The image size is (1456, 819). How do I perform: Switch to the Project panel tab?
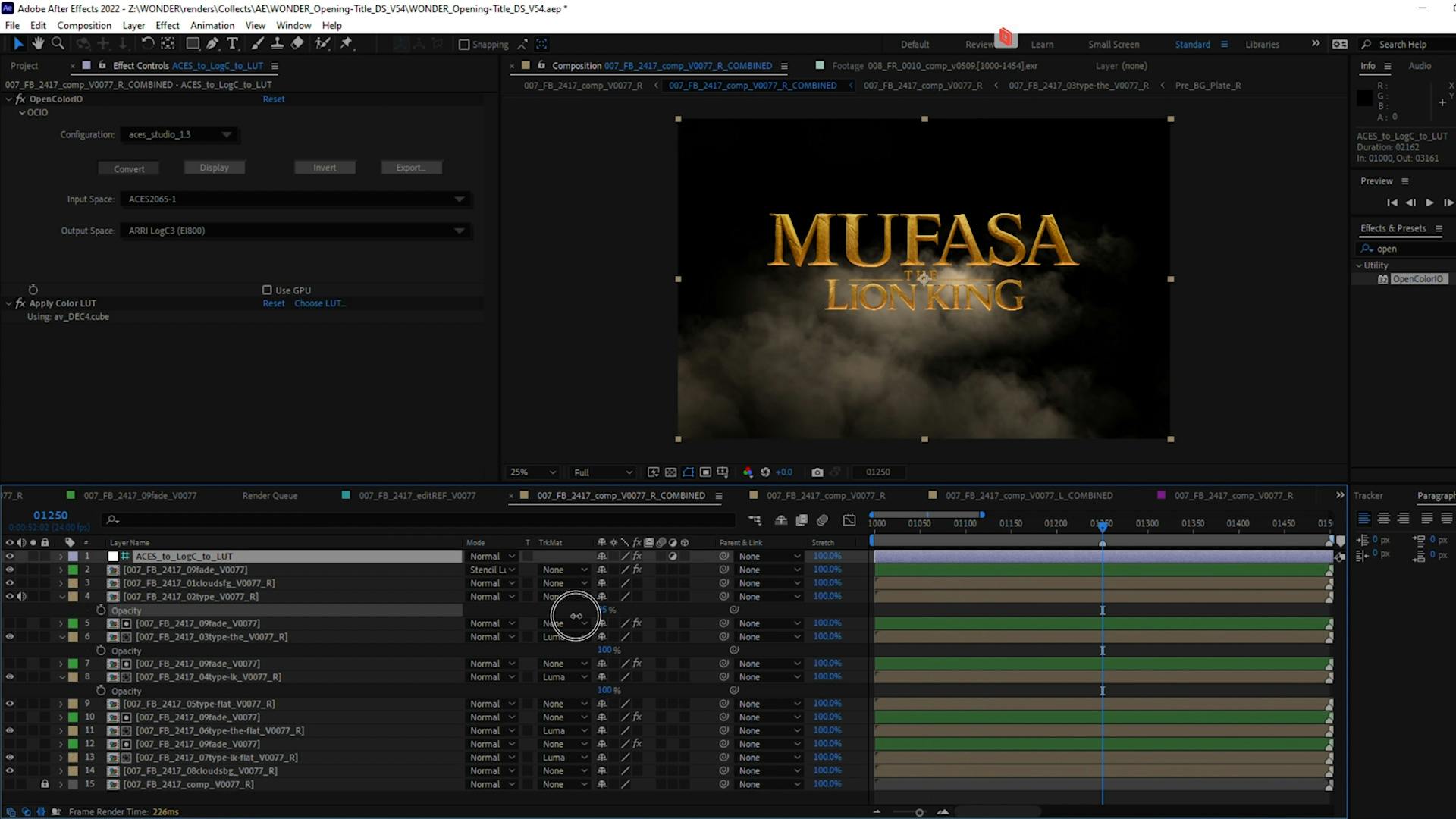pos(24,66)
